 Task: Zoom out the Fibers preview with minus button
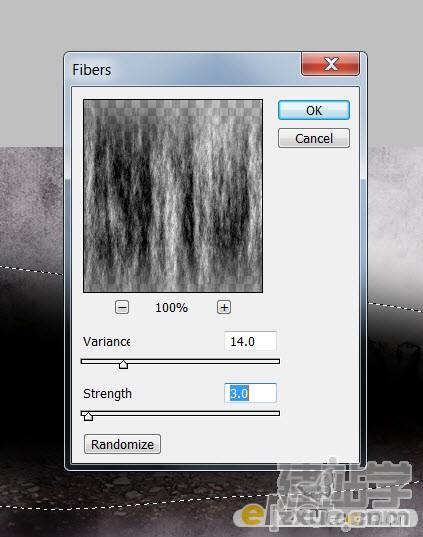coord(122,308)
